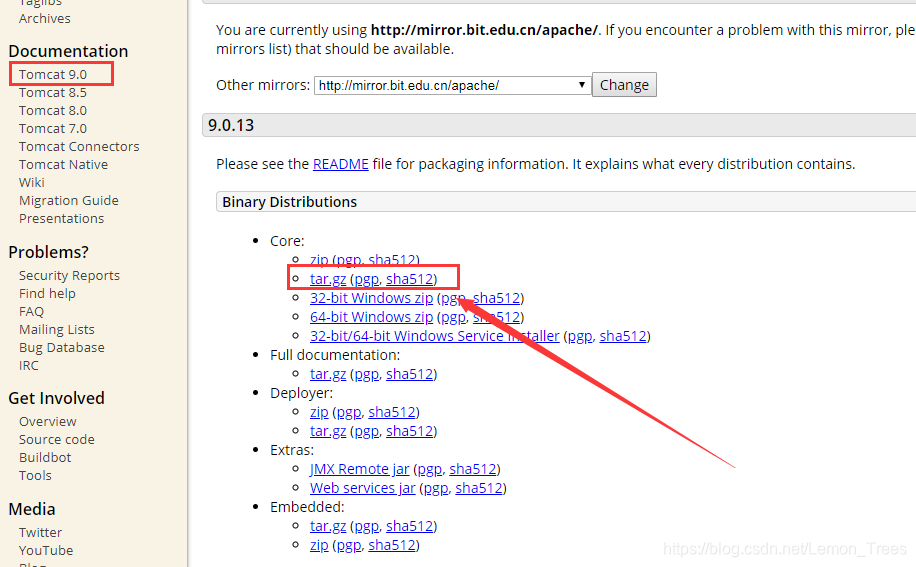Open pgp for Web services jar

point(436,488)
